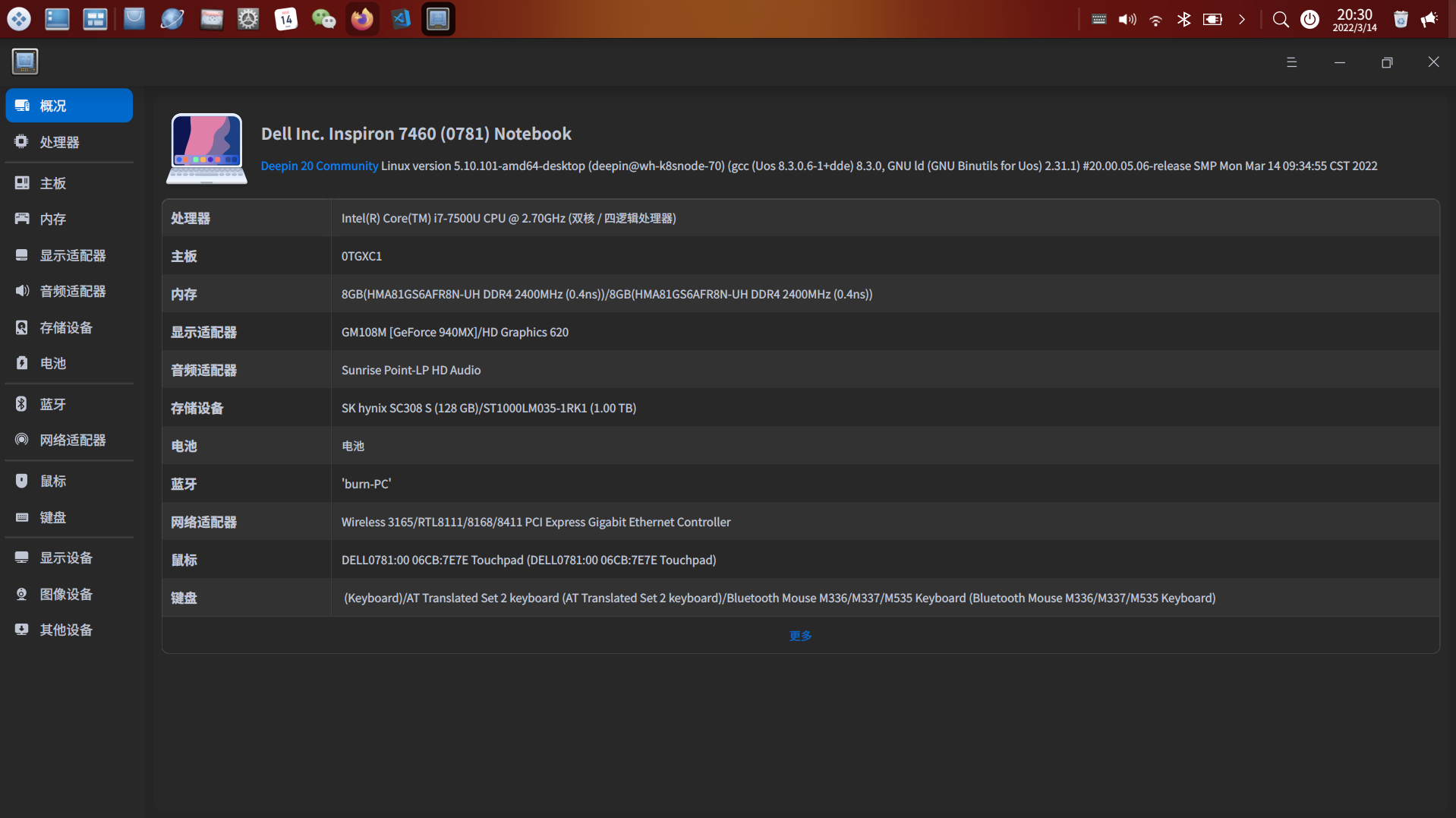1456x818 pixels.
Task: Open the Deepin 20 Community link
Action: pyautogui.click(x=320, y=166)
